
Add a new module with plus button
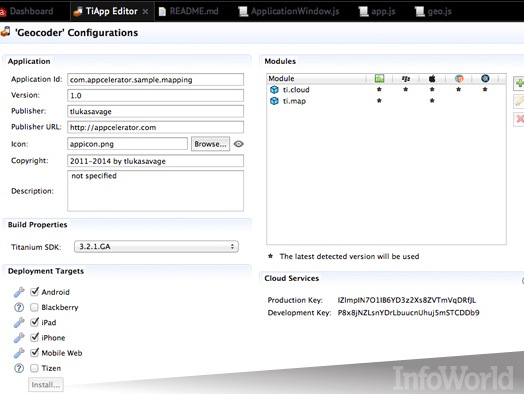coord(519,83)
